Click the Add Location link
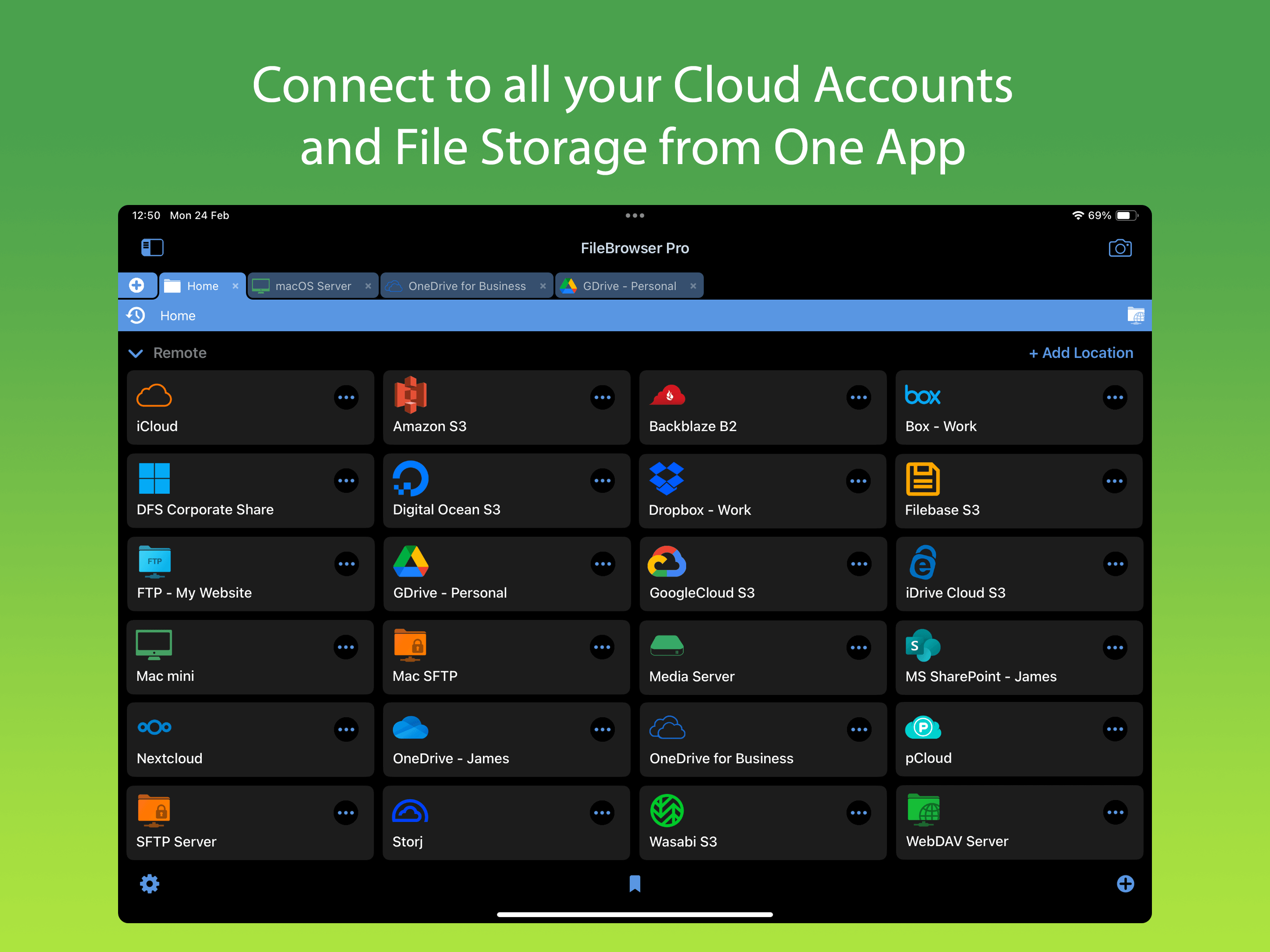This screenshot has width=1270, height=952. click(x=1081, y=353)
